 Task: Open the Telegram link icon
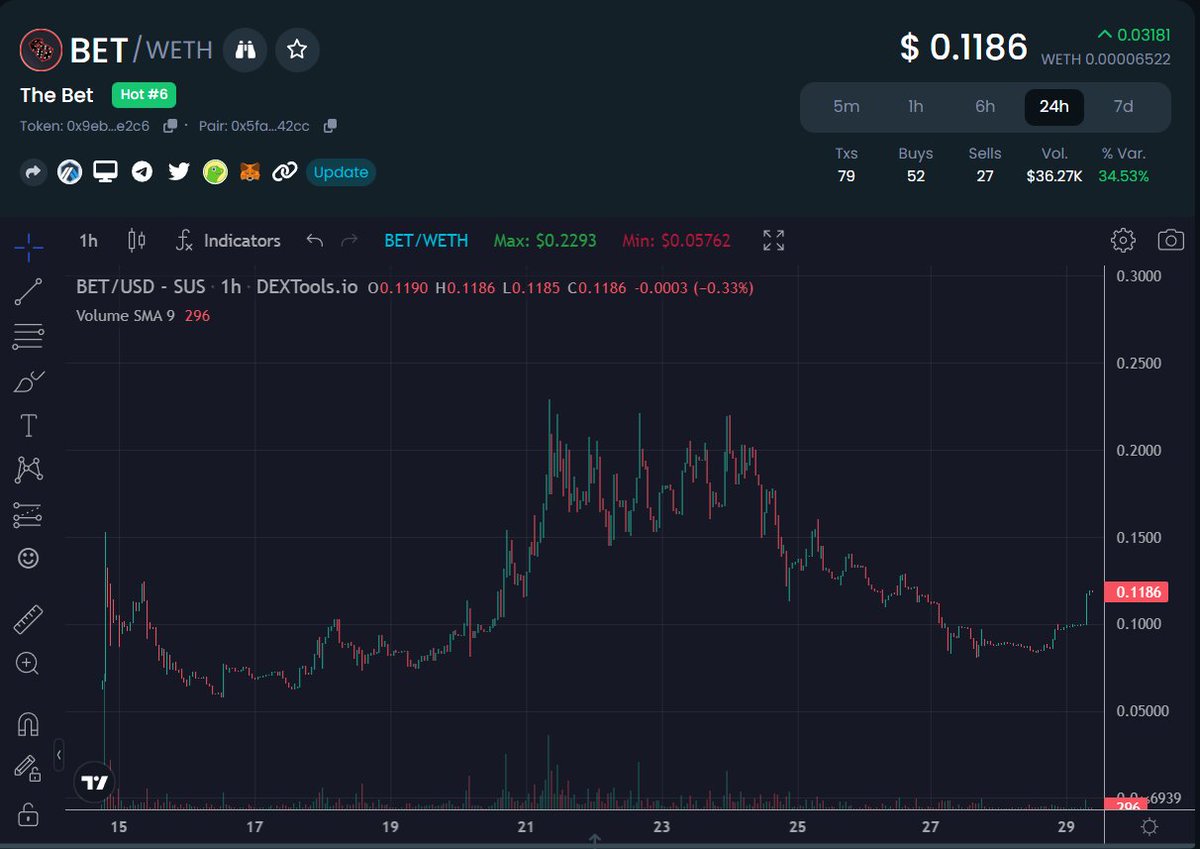(142, 172)
